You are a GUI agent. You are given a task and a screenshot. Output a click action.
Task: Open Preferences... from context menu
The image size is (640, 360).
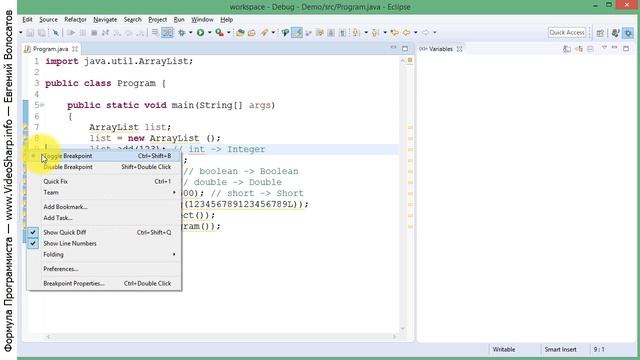104,269
